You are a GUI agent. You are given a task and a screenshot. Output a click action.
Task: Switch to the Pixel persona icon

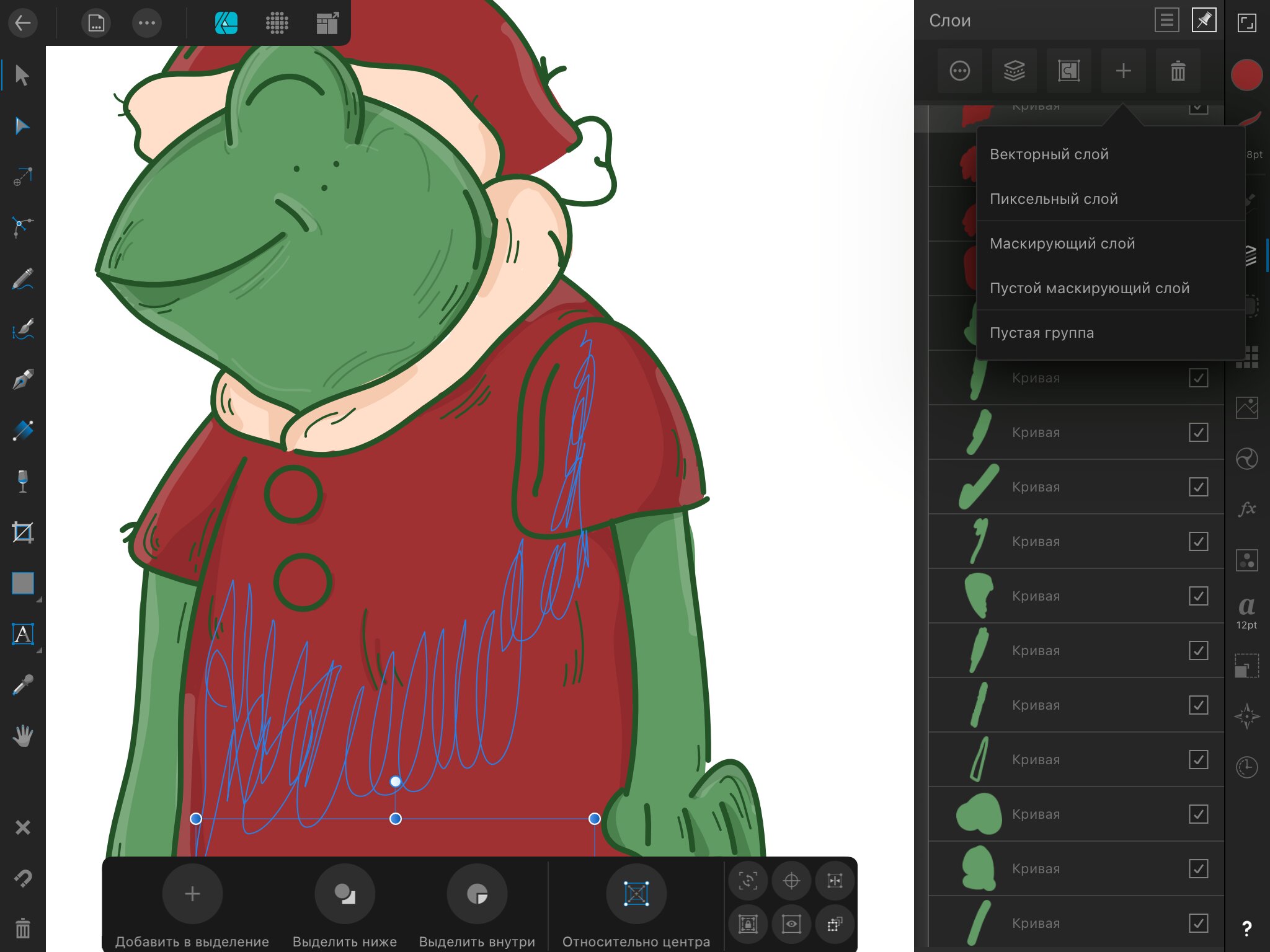277,23
